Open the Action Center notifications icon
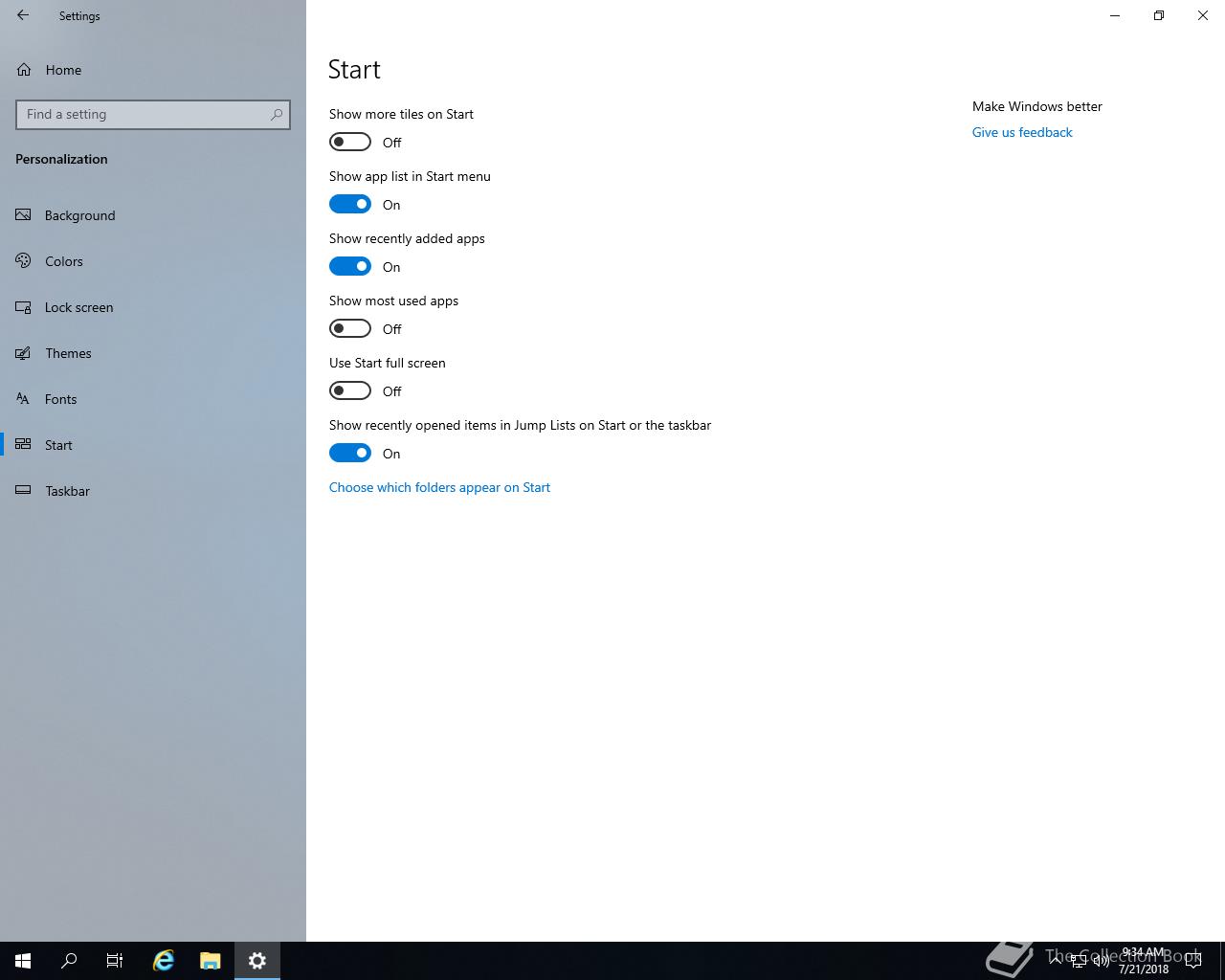The width and height of the screenshot is (1225, 980). [1193, 961]
